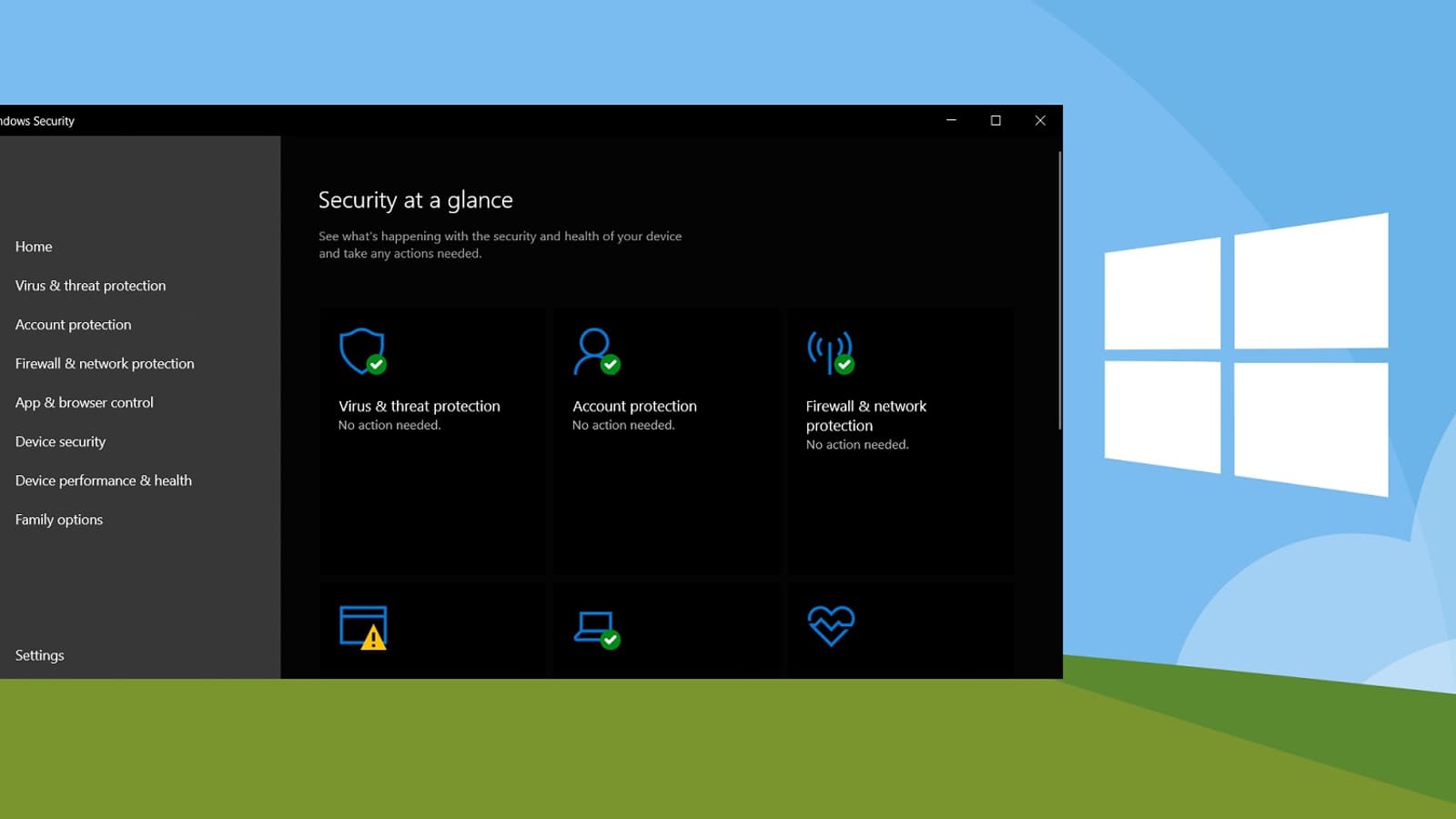The width and height of the screenshot is (1456, 819).
Task: Close the Windows Security window
Action: [x=1040, y=120]
